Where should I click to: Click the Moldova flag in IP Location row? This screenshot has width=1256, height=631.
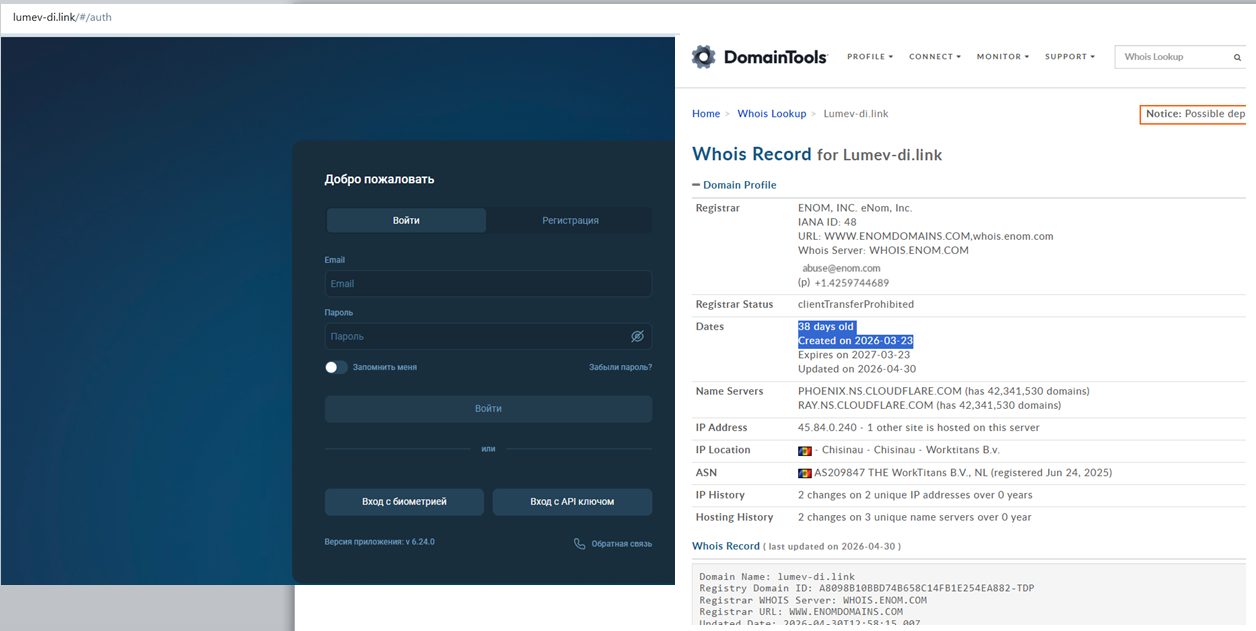click(804, 450)
